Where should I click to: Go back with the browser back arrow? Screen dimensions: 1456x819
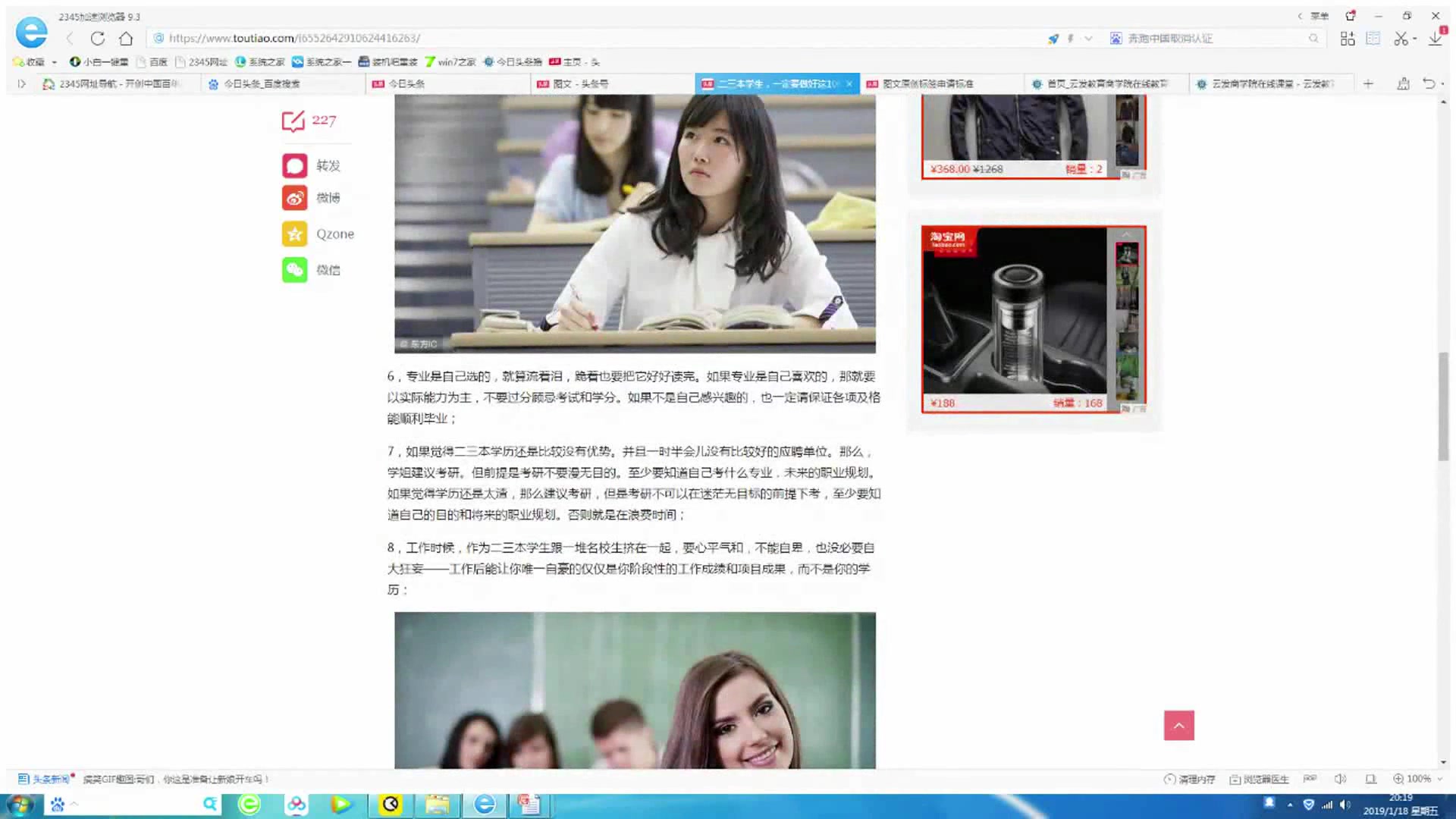click(x=70, y=39)
